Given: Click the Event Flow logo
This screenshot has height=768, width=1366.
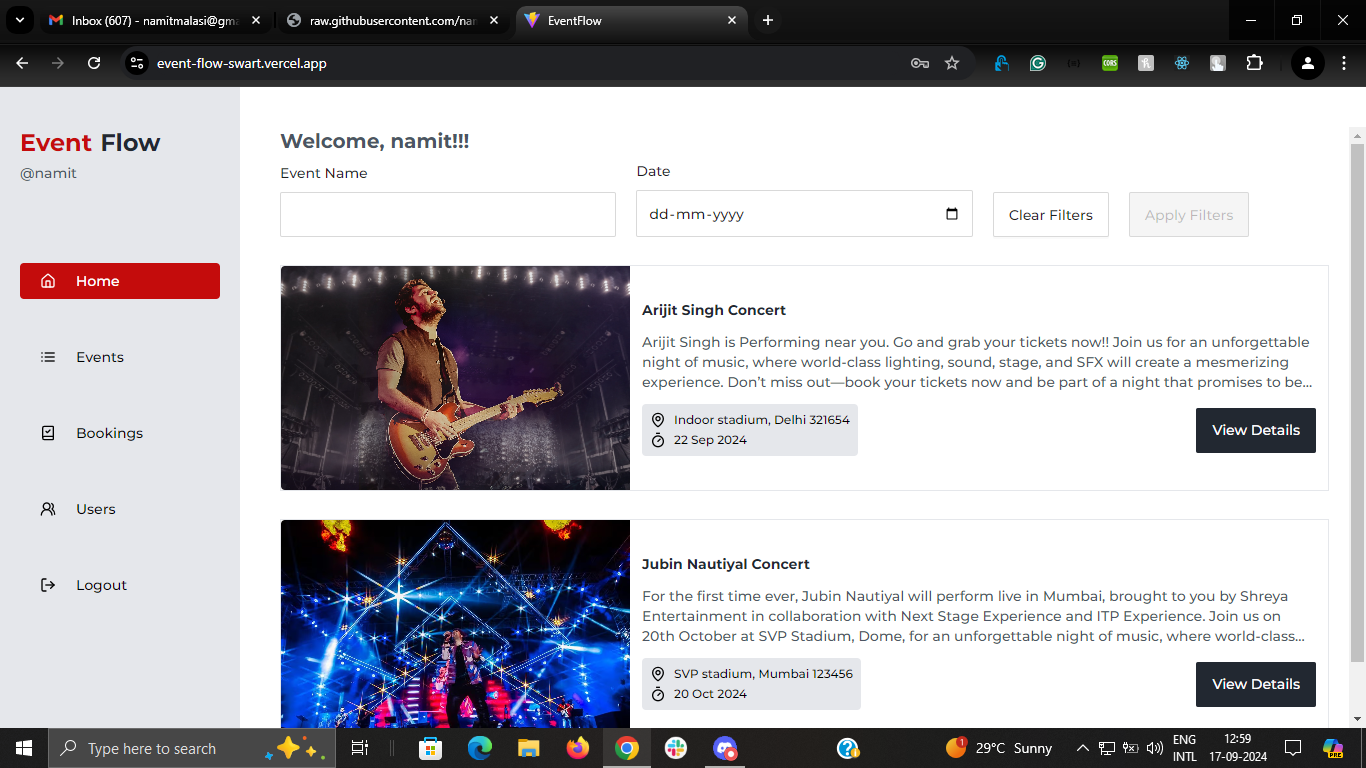Looking at the screenshot, I should click(90, 143).
